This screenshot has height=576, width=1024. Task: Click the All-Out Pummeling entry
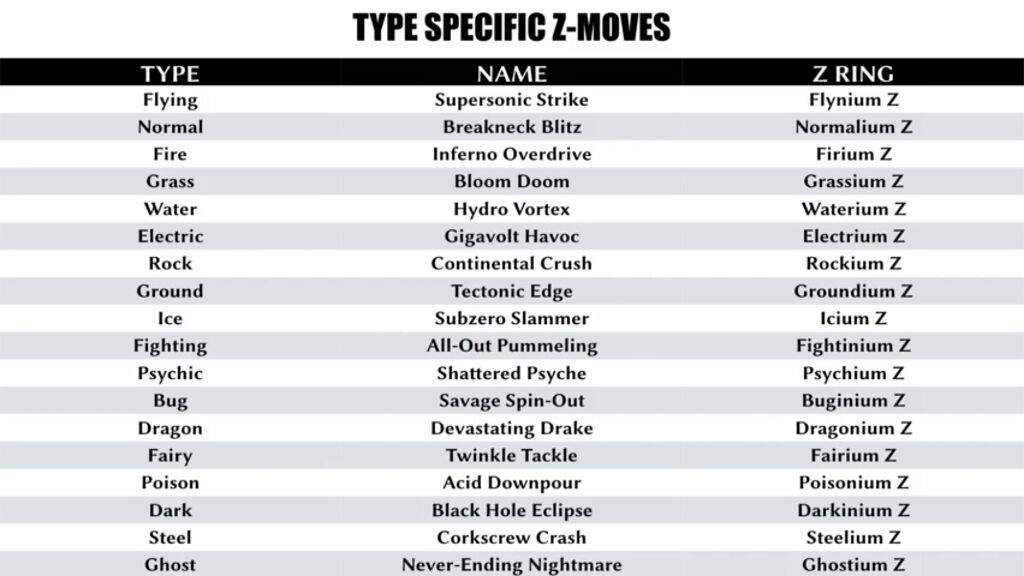click(511, 346)
